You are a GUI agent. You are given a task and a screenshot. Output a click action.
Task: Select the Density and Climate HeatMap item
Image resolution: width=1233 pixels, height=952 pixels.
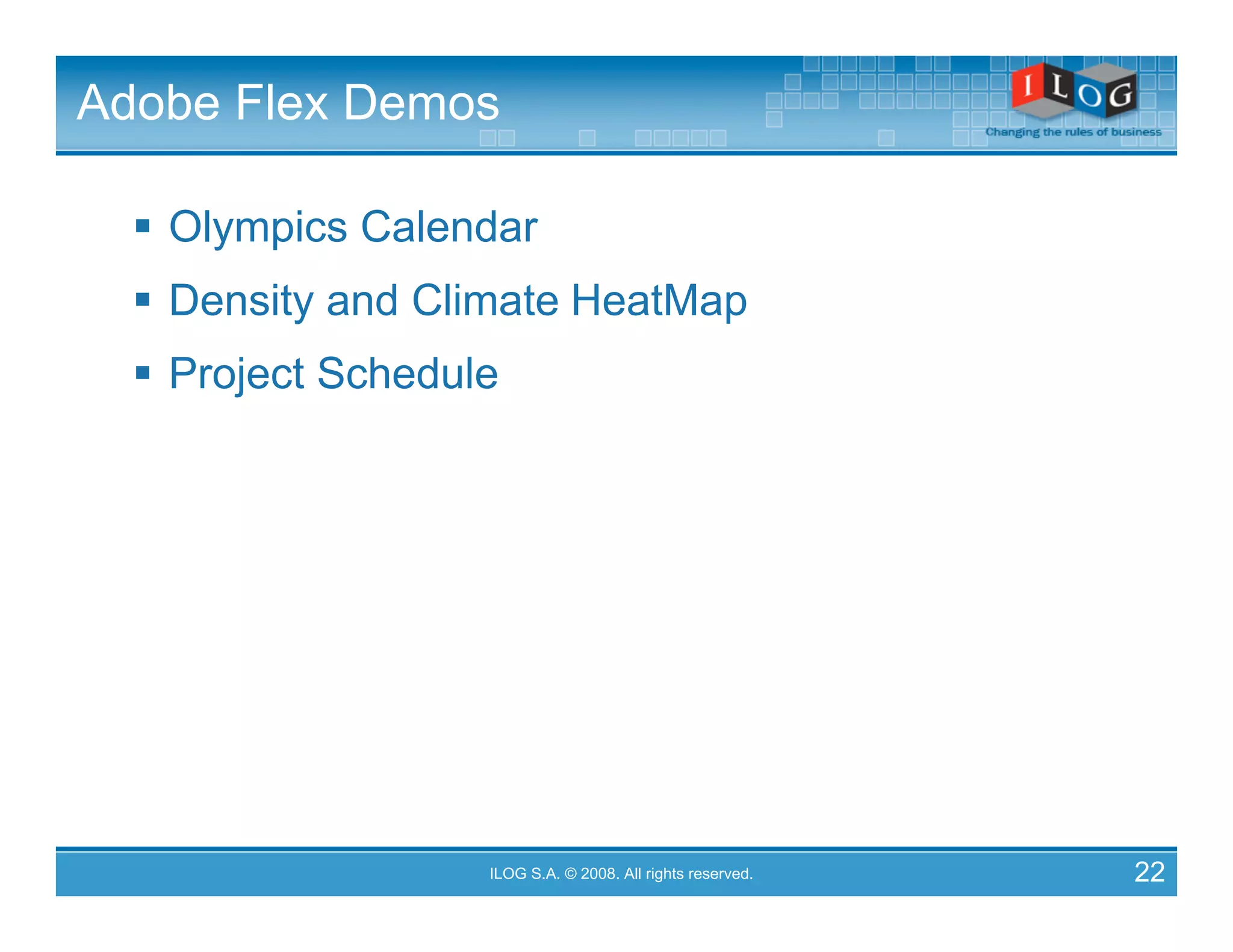coord(458,300)
